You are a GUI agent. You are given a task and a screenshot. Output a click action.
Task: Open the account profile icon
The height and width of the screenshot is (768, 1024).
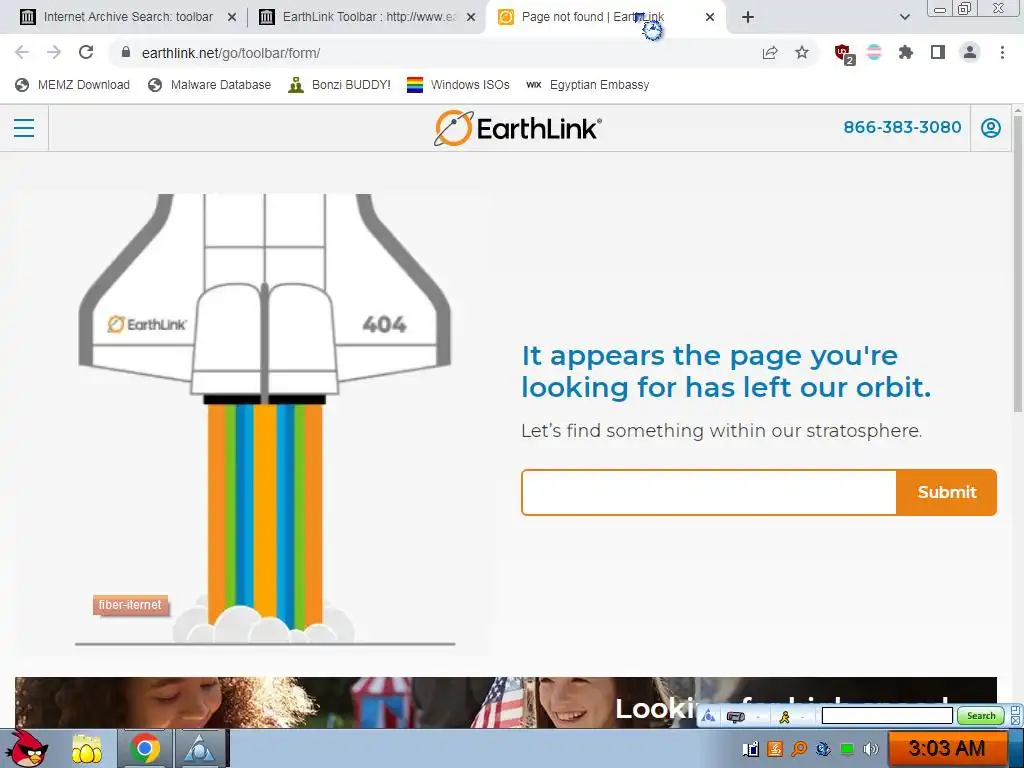(x=991, y=127)
